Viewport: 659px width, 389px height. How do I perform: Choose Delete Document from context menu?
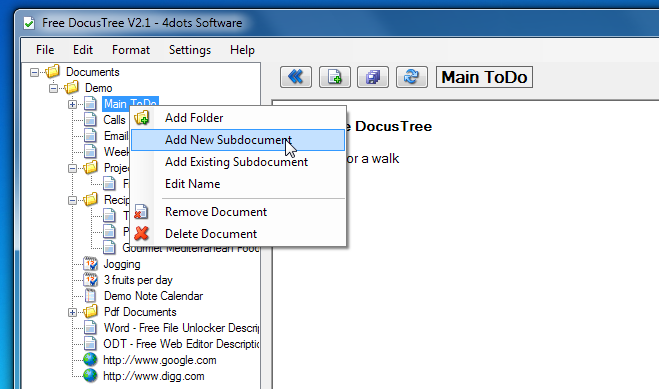[x=238, y=234]
